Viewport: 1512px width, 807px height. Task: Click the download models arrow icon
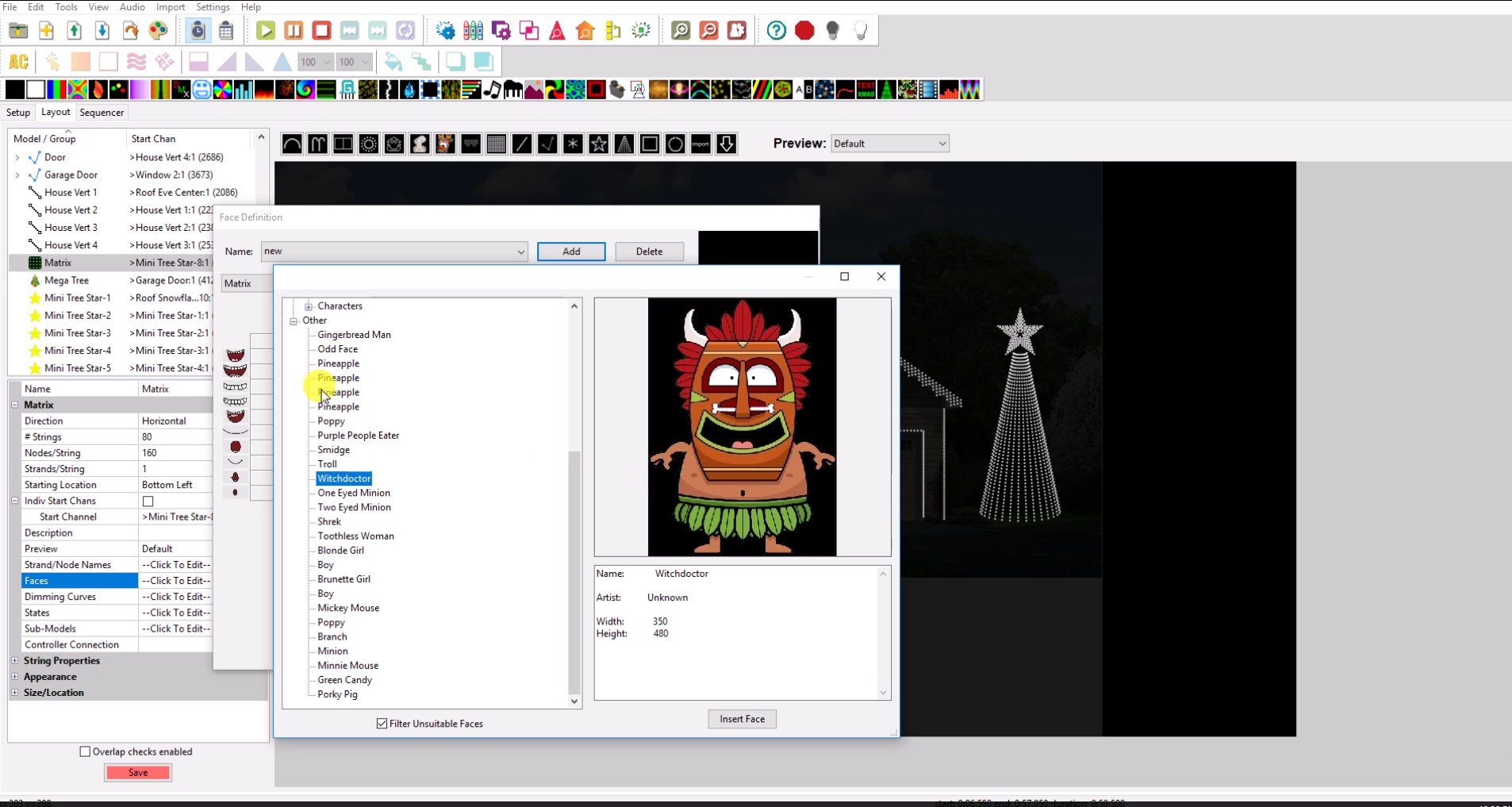726,144
